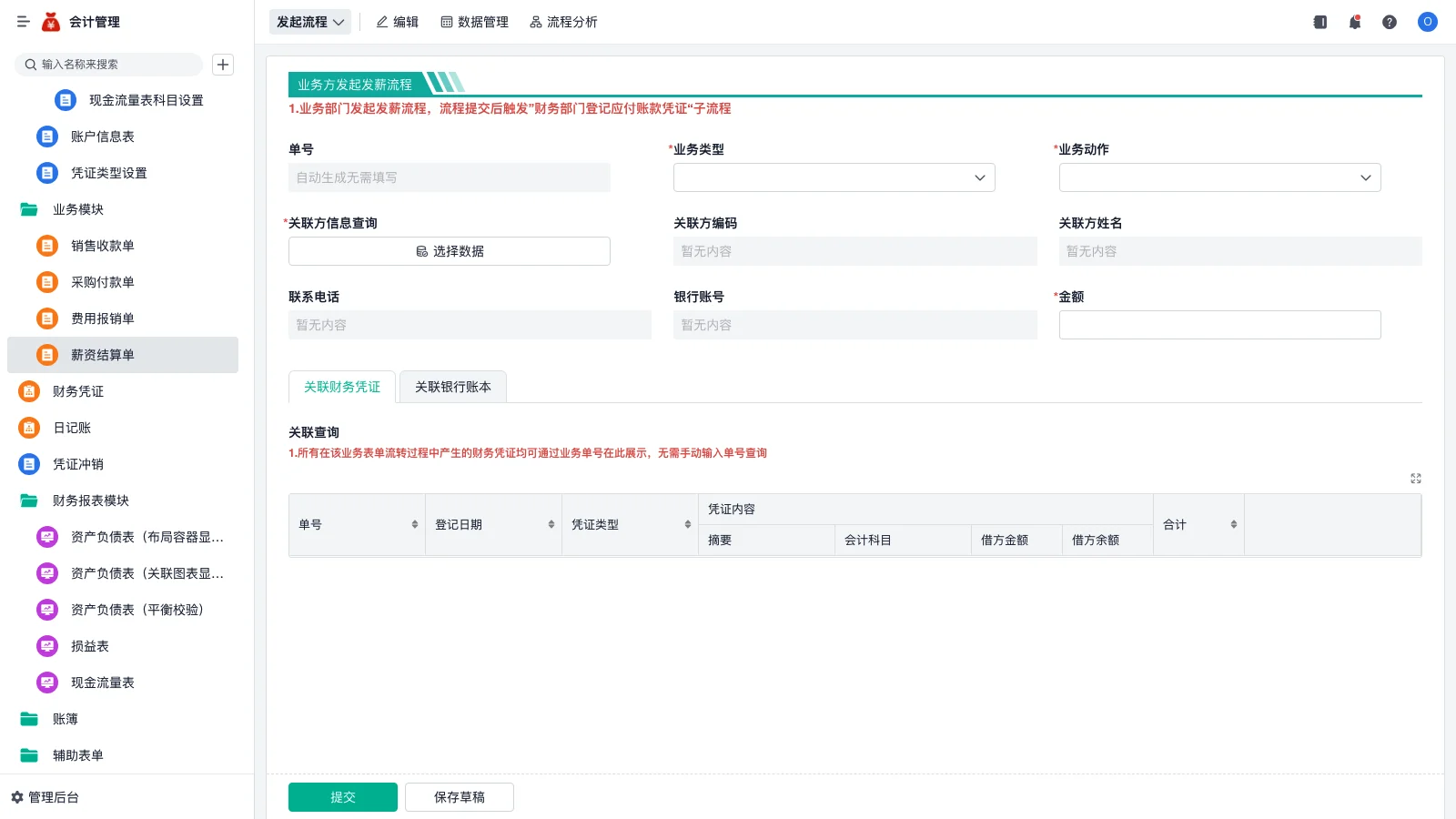1456x819 pixels.
Task: Open the 业务类型 dropdown
Action: [x=834, y=177]
